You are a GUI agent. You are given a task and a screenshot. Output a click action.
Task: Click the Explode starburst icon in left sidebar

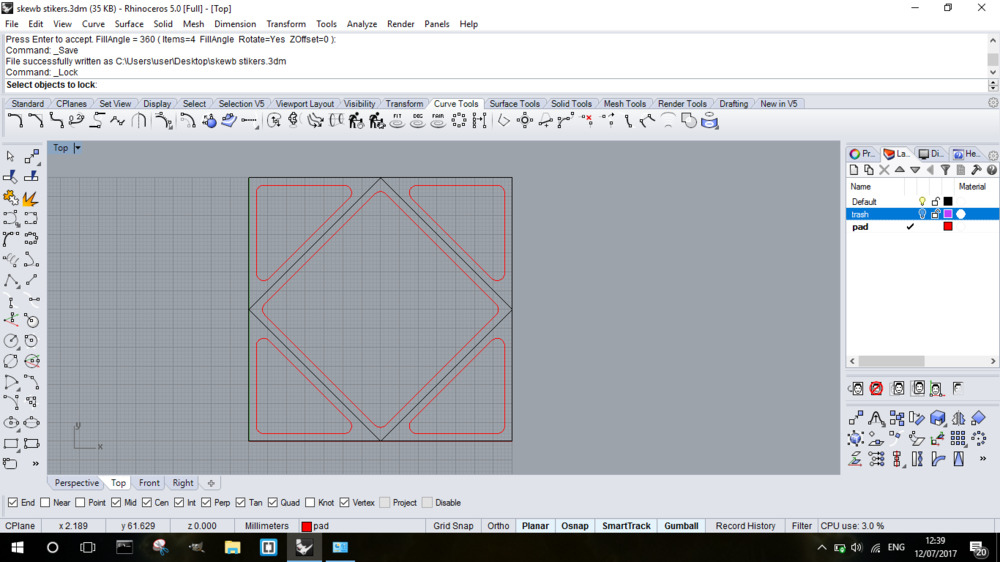pos(31,198)
